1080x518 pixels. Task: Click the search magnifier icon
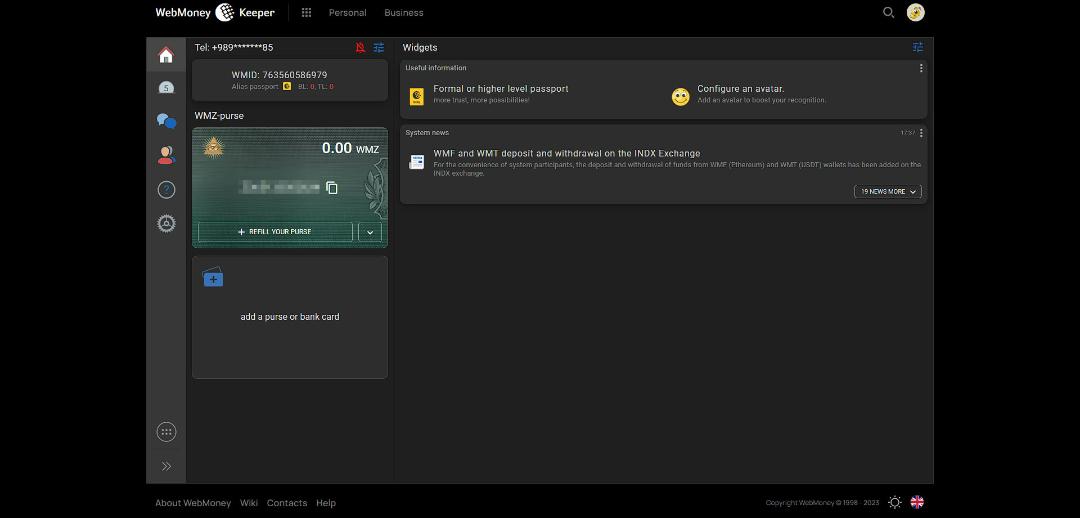[x=889, y=12]
